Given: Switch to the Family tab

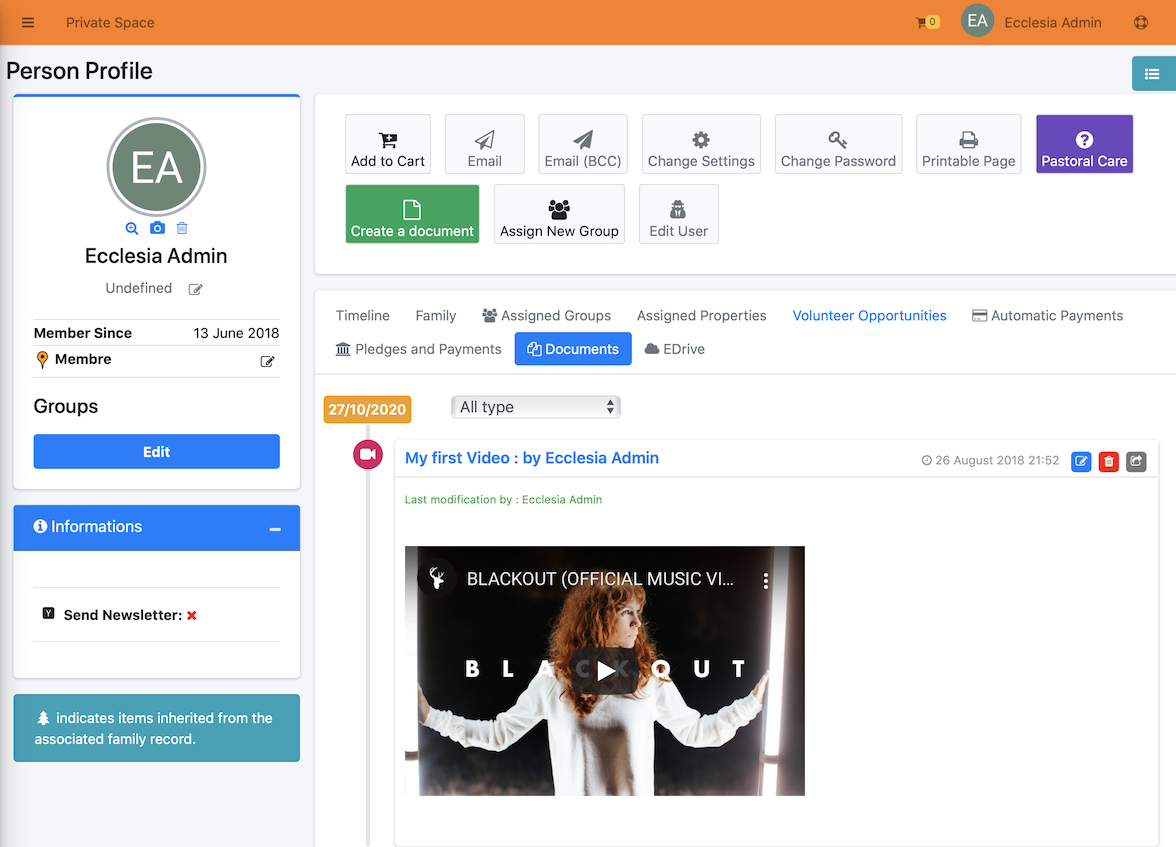Looking at the screenshot, I should pos(436,316).
